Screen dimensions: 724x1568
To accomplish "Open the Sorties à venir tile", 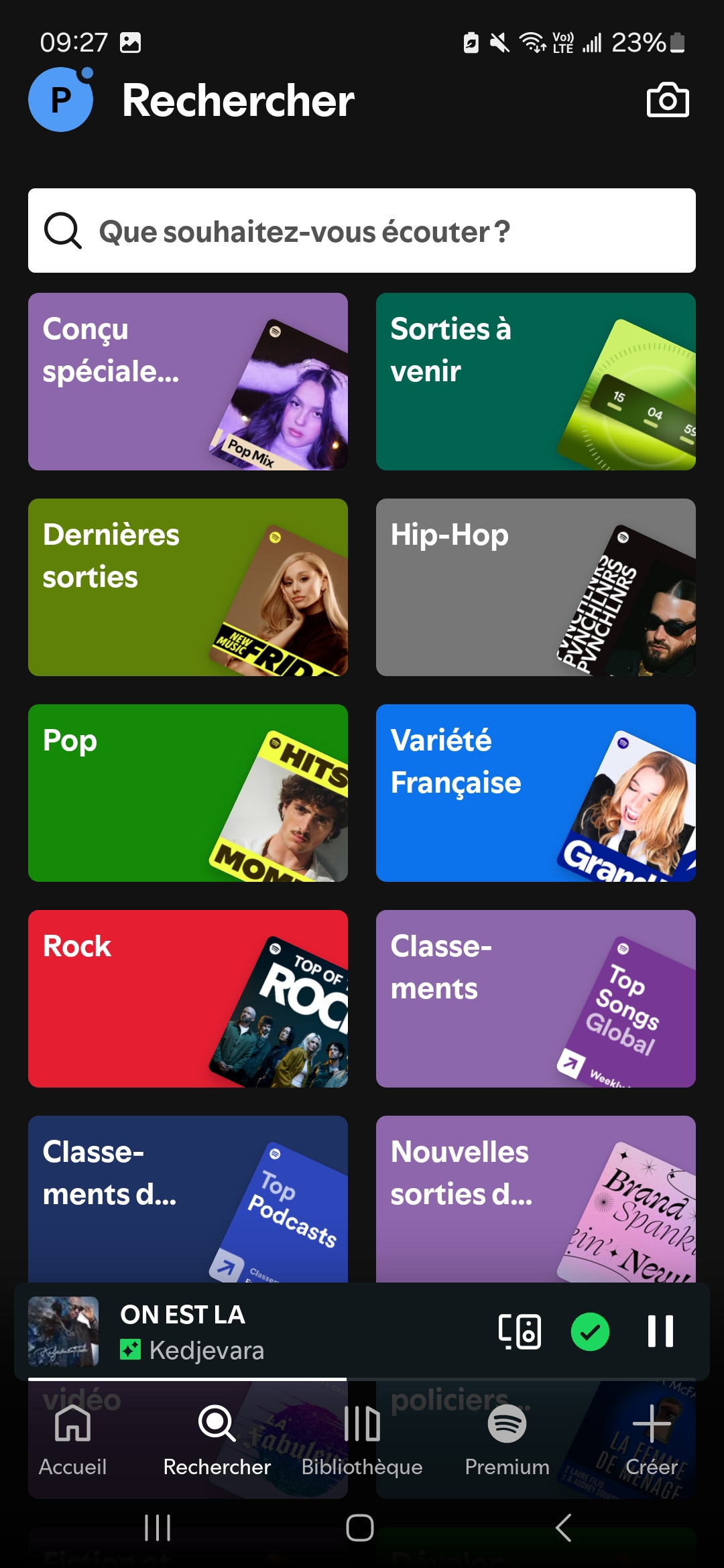I will [536, 381].
